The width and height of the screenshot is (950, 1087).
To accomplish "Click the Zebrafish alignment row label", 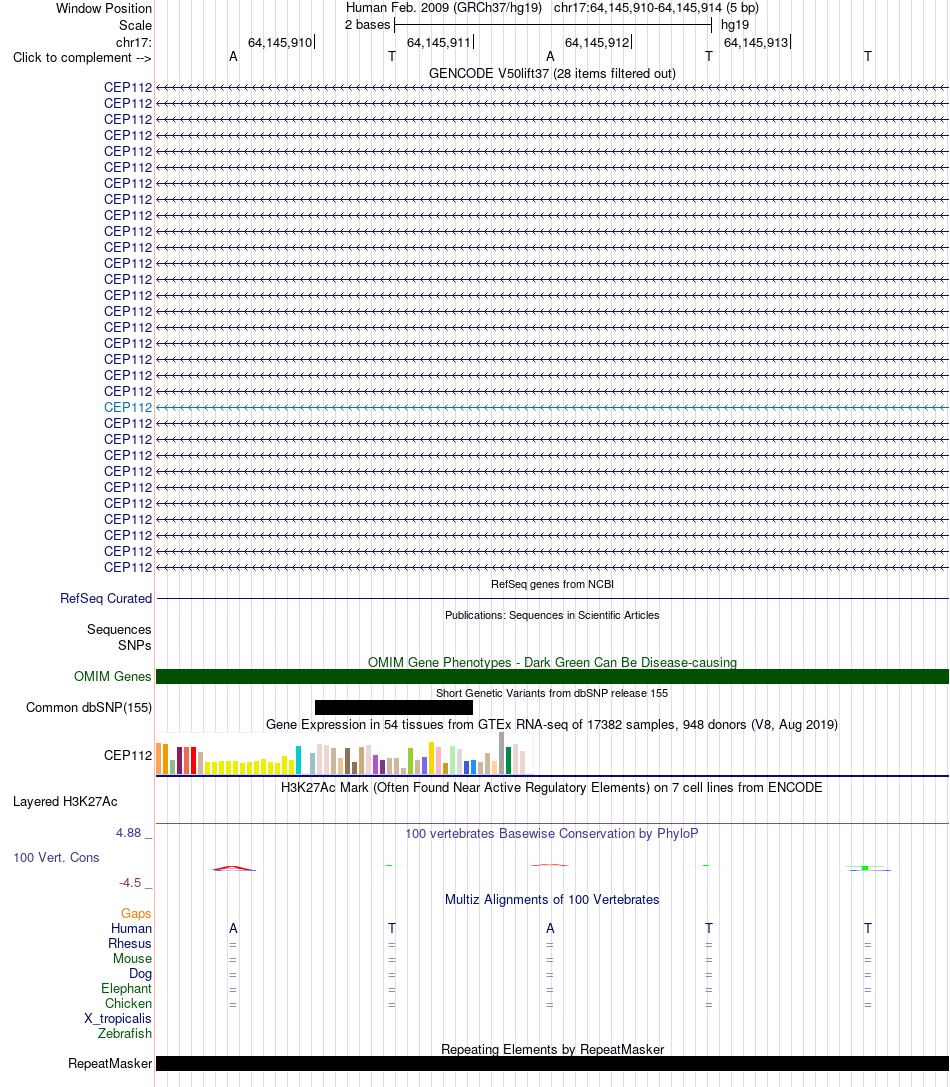I will point(125,1034).
